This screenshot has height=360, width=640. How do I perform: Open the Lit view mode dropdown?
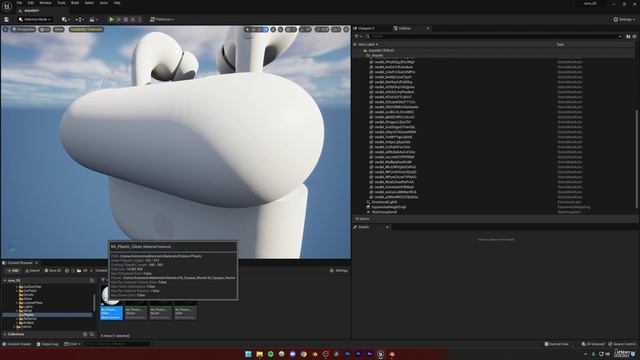pyautogui.click(x=44, y=29)
